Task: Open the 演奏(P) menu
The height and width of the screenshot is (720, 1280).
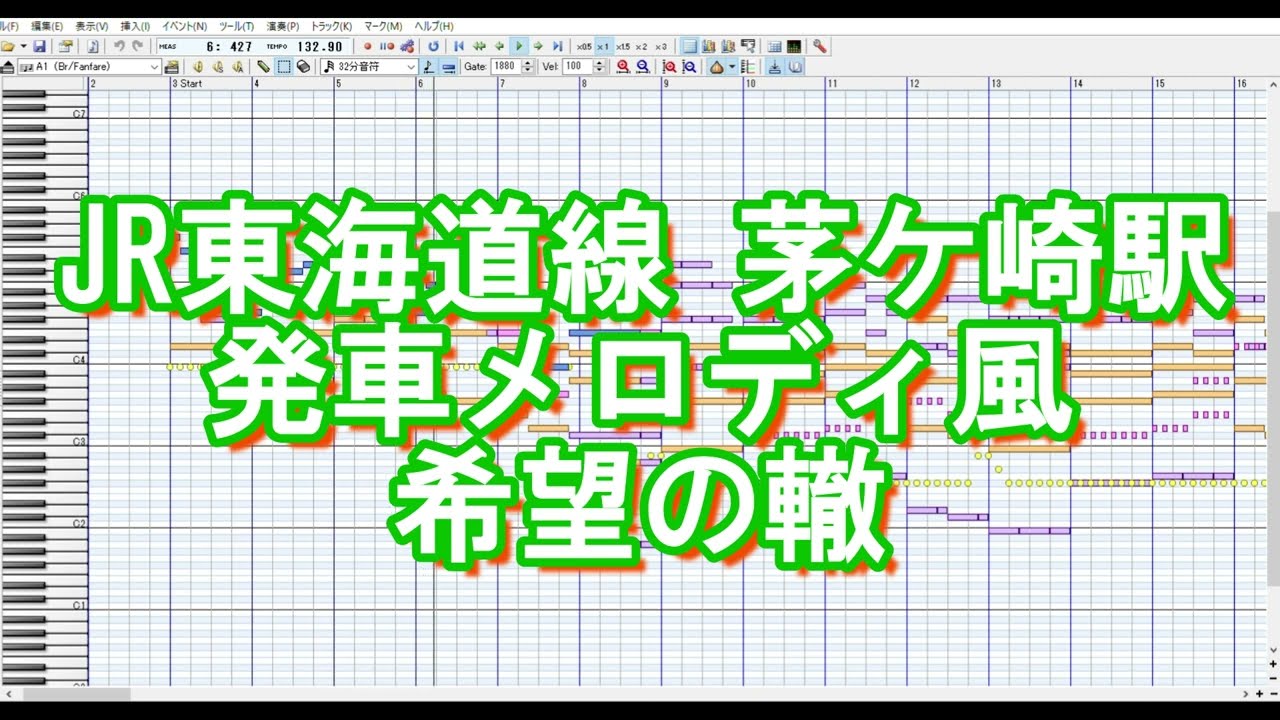Action: [282, 26]
